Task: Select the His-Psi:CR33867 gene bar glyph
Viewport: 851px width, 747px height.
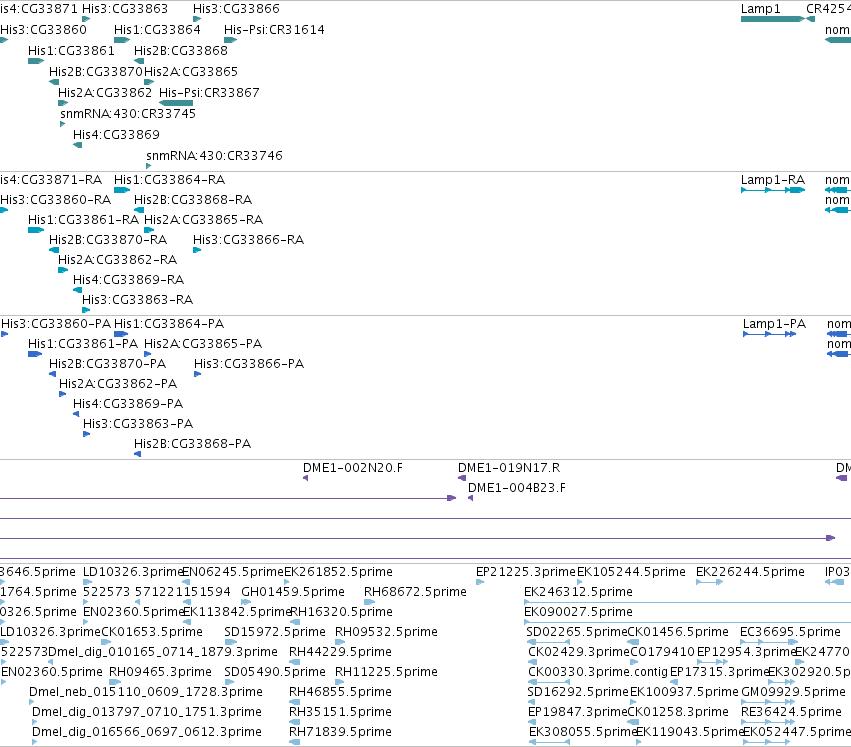Action: (176, 103)
